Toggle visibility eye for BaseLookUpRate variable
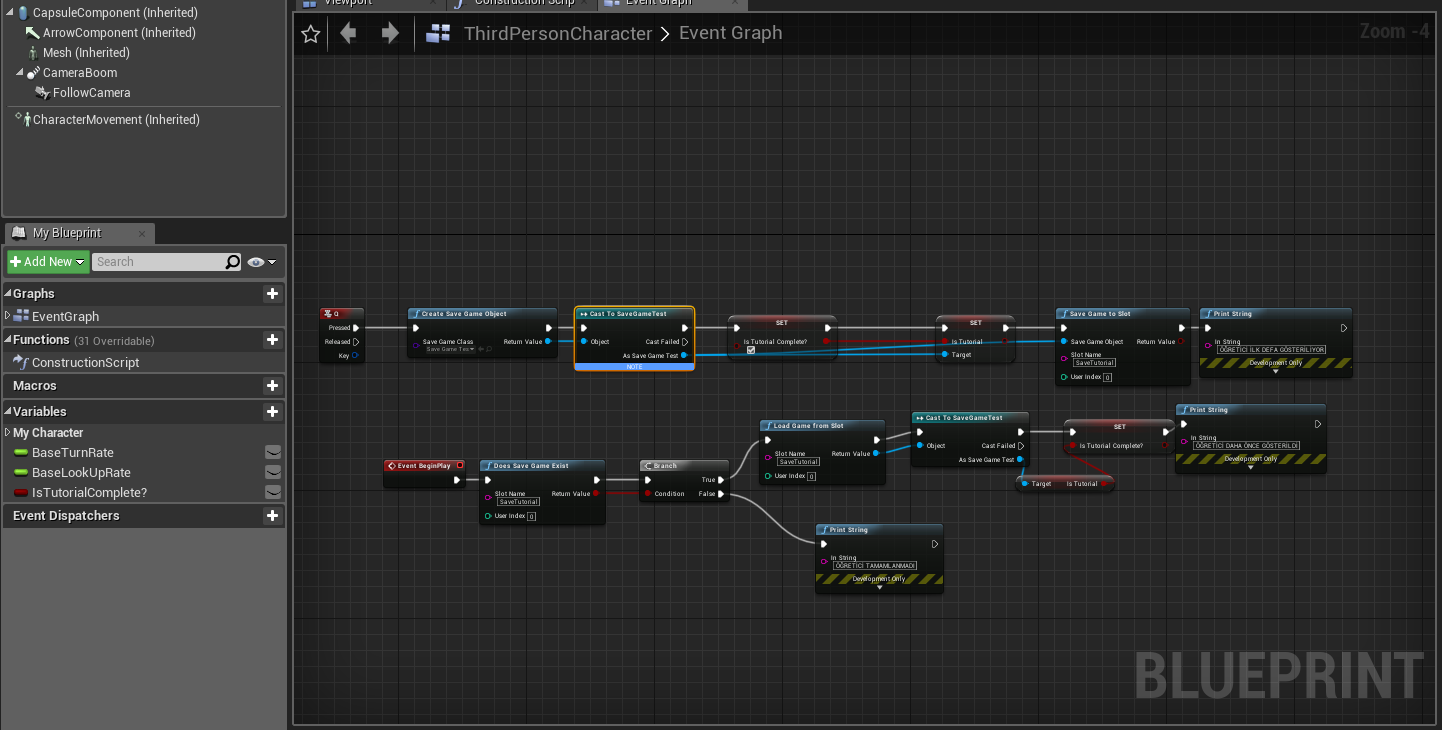This screenshot has height=730, width=1442. click(x=272, y=473)
